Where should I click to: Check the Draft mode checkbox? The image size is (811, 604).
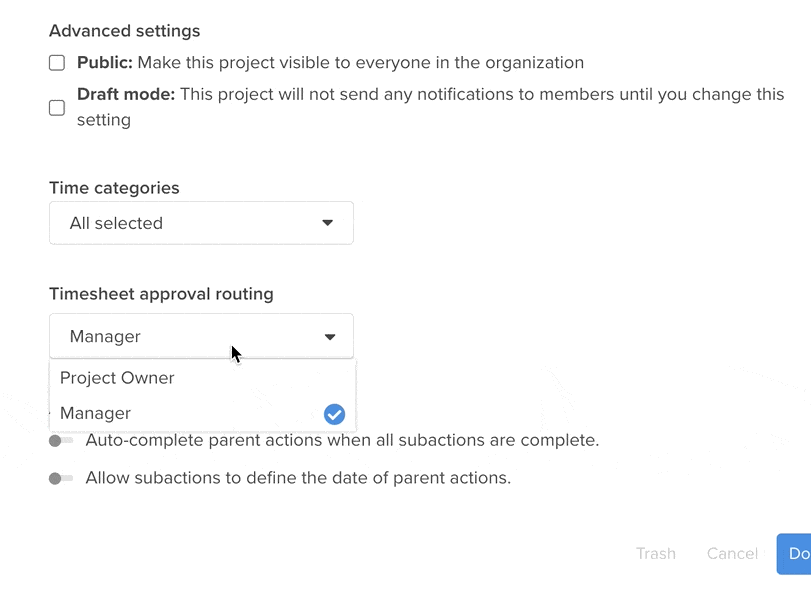57,107
